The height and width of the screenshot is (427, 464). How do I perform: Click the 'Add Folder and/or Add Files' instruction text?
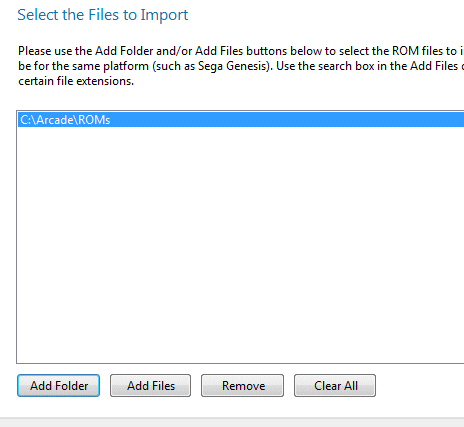tap(169, 51)
